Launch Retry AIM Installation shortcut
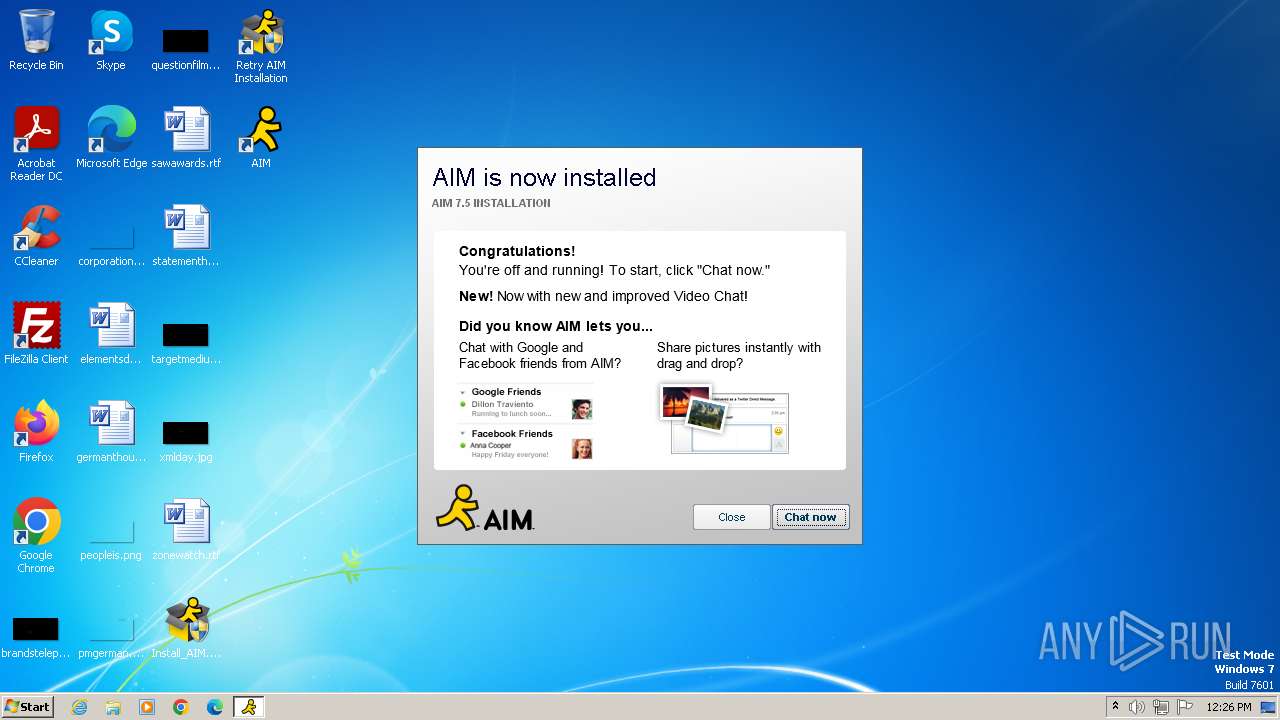Viewport: 1280px width, 720px height. (x=261, y=47)
